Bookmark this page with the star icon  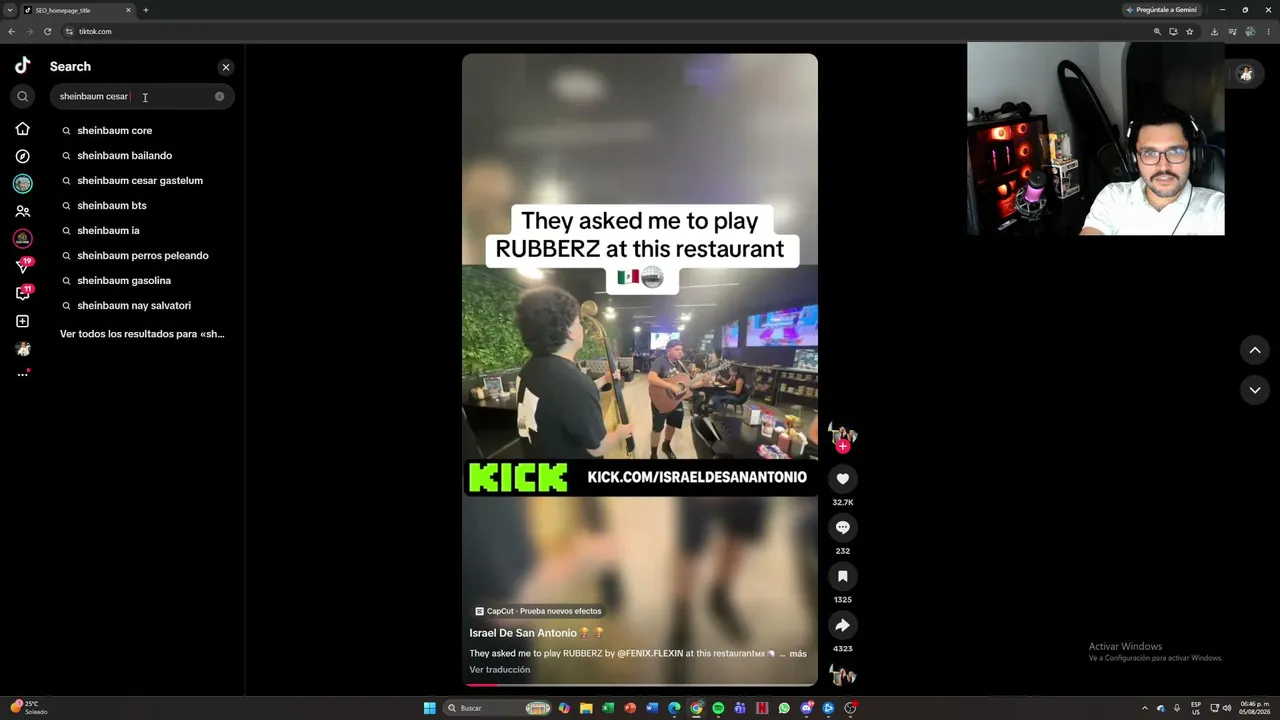pos(1189,32)
